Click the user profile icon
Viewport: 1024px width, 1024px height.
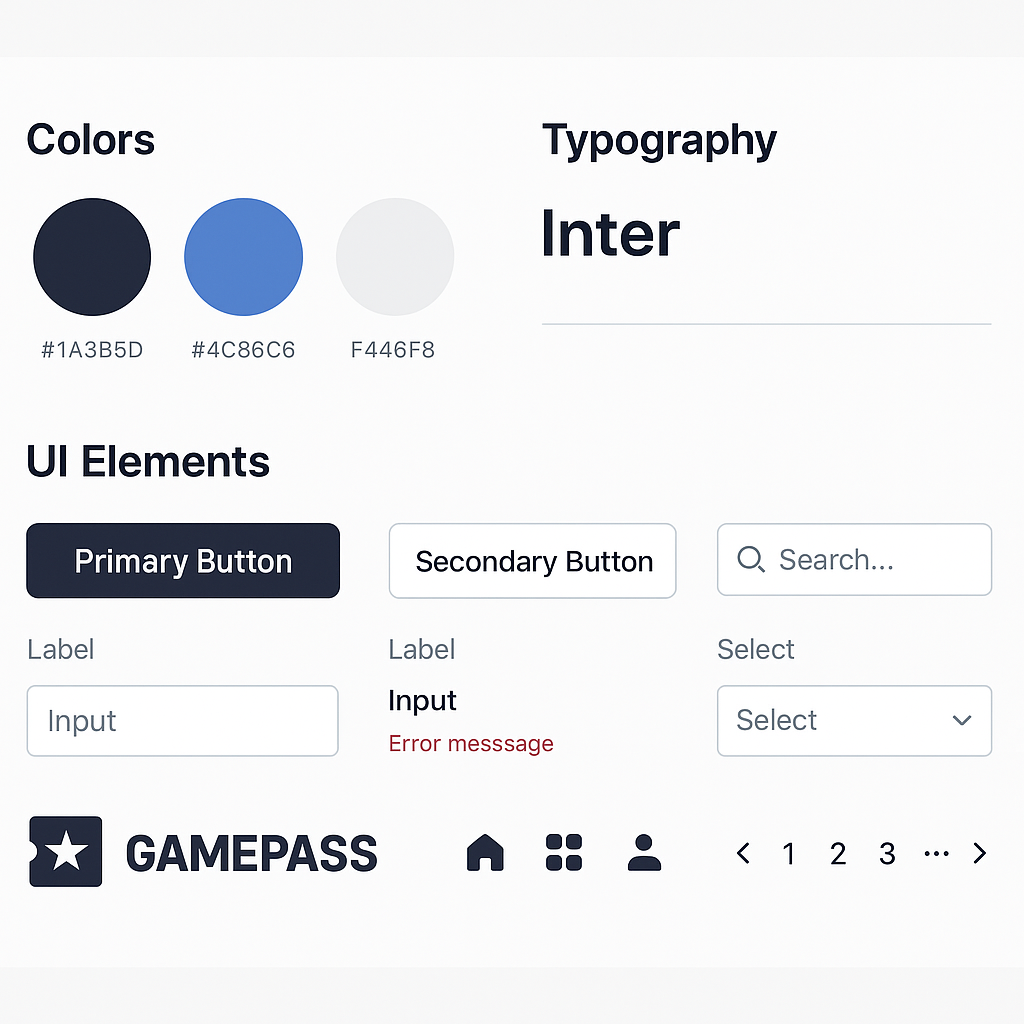click(644, 853)
